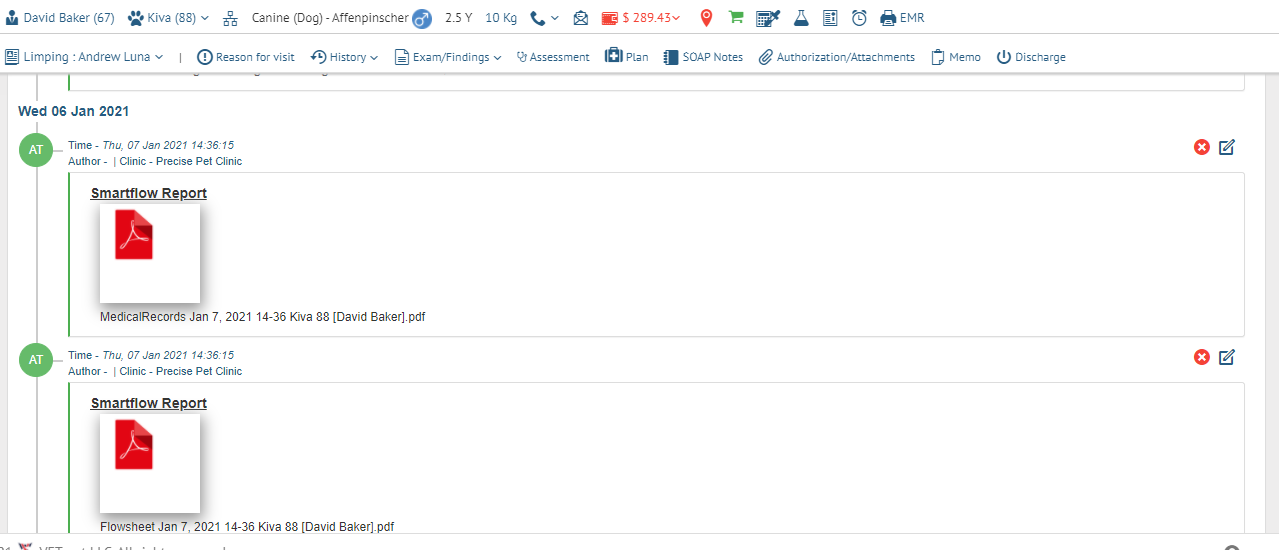Open Authorization/Attachments
The image size is (1279, 550).
point(837,57)
